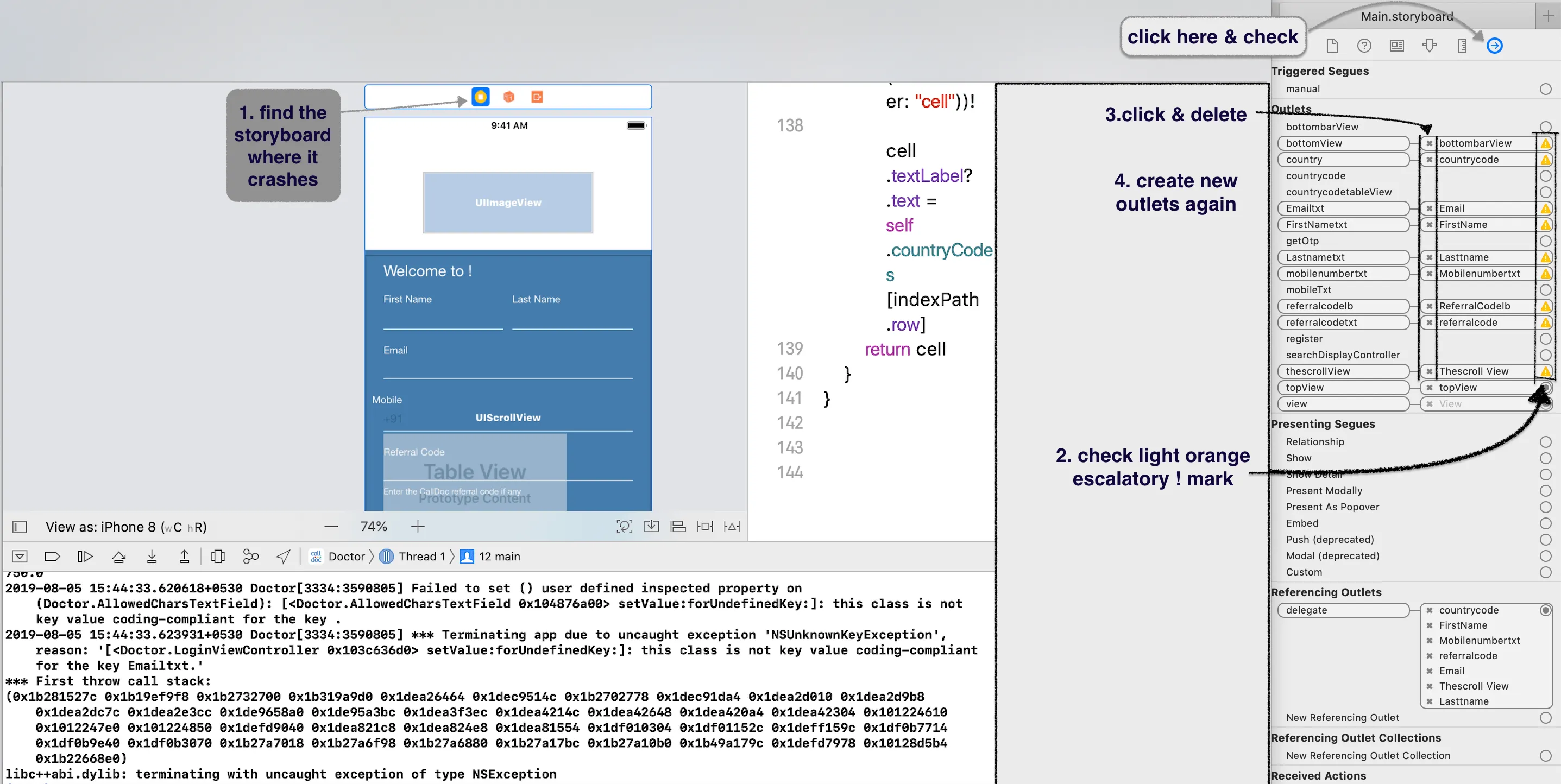1561x784 pixels.
Task: Click the Continue program execution icon
Action: (x=85, y=556)
